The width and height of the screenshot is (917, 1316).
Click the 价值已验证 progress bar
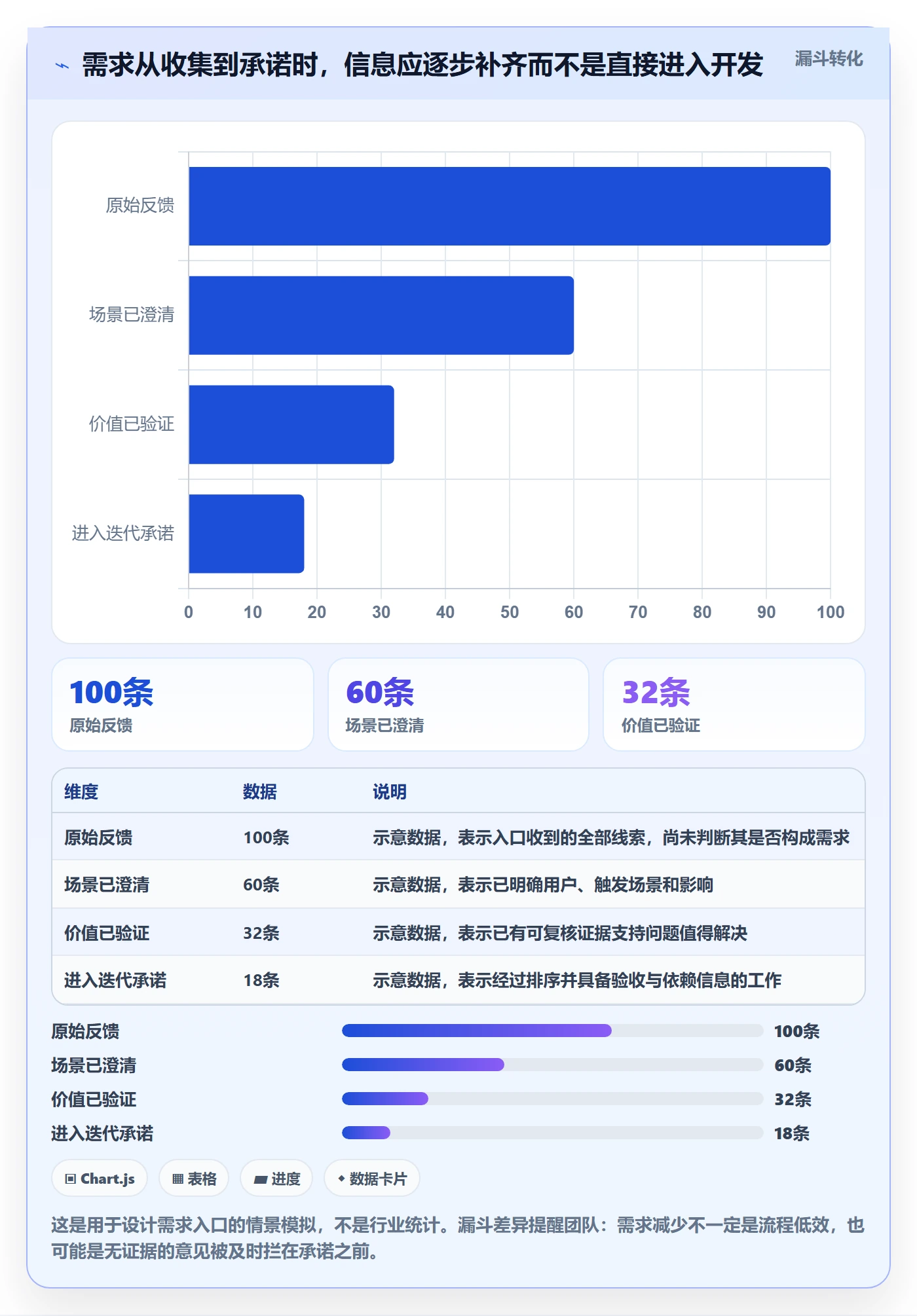click(x=553, y=1099)
